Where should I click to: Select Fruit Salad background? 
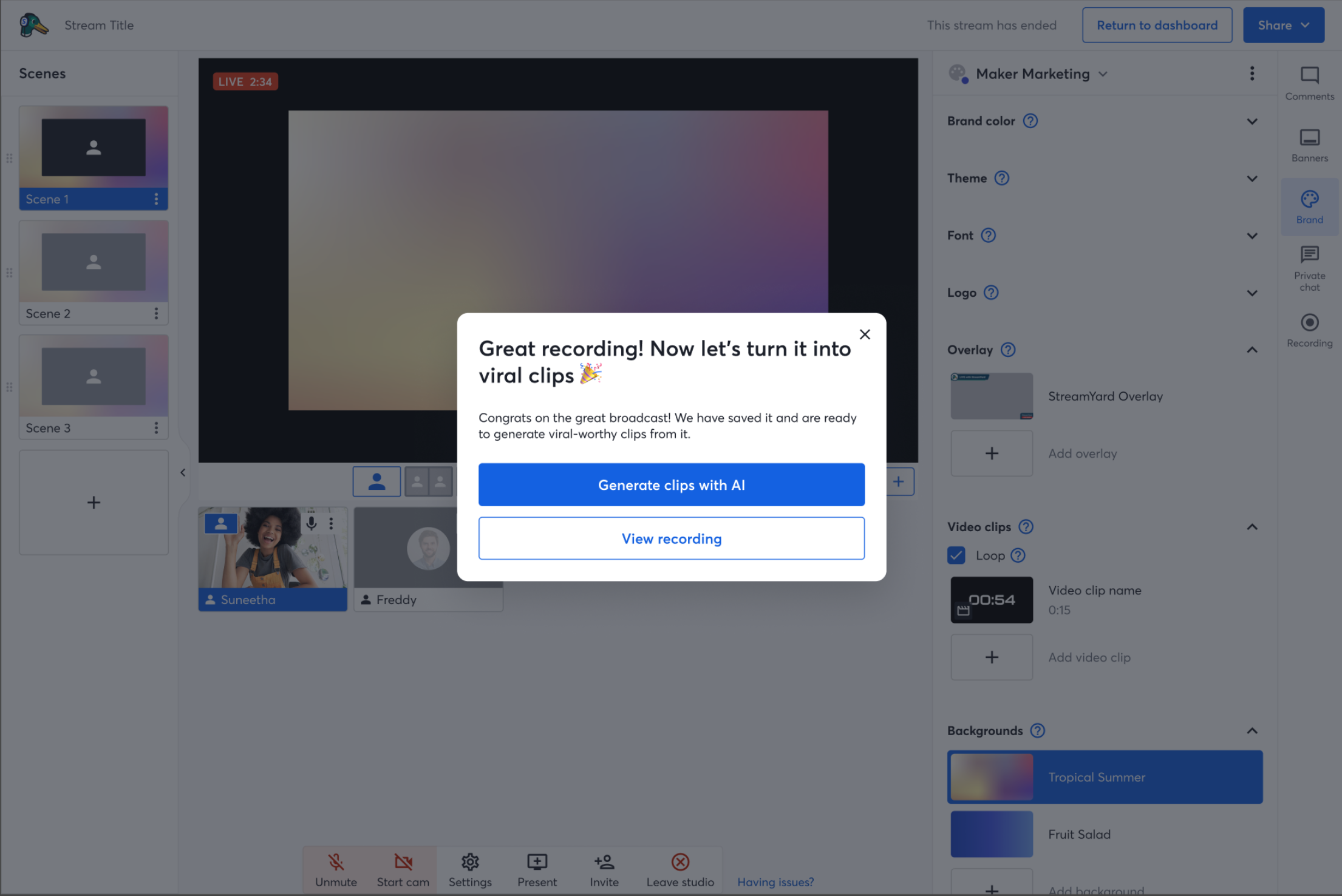tap(1105, 835)
